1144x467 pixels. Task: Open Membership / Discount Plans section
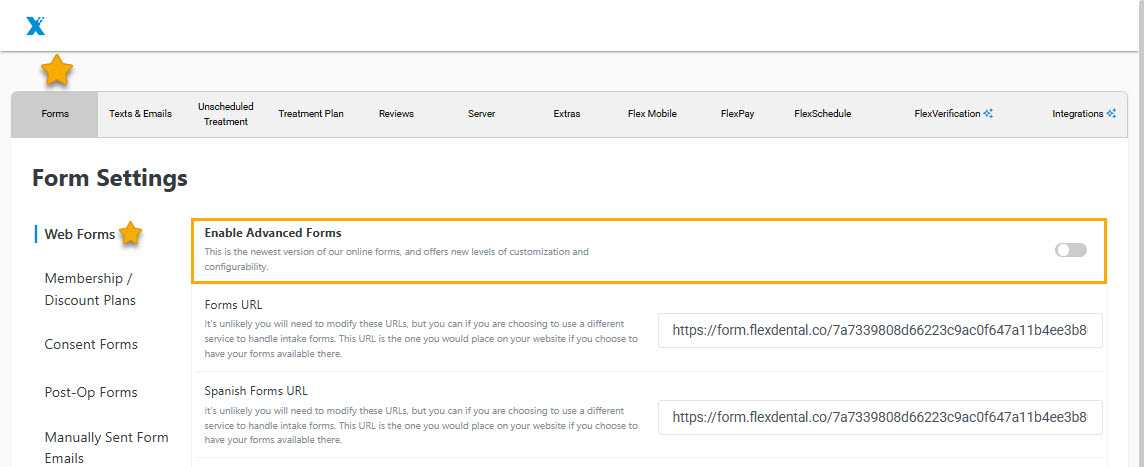click(90, 289)
